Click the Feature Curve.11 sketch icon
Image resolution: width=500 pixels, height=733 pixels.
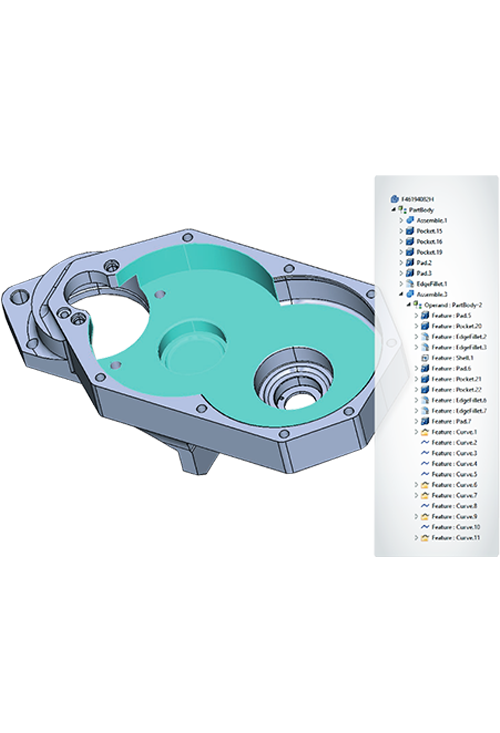[425, 538]
